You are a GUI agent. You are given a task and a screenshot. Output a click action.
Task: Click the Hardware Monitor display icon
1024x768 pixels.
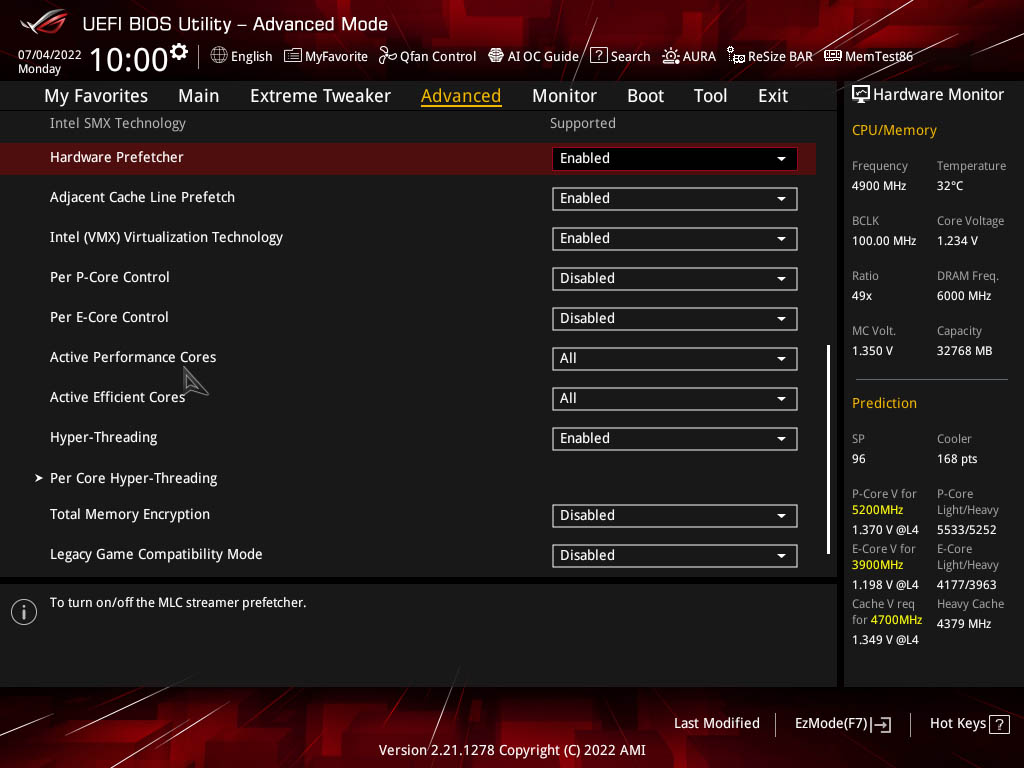(x=861, y=95)
